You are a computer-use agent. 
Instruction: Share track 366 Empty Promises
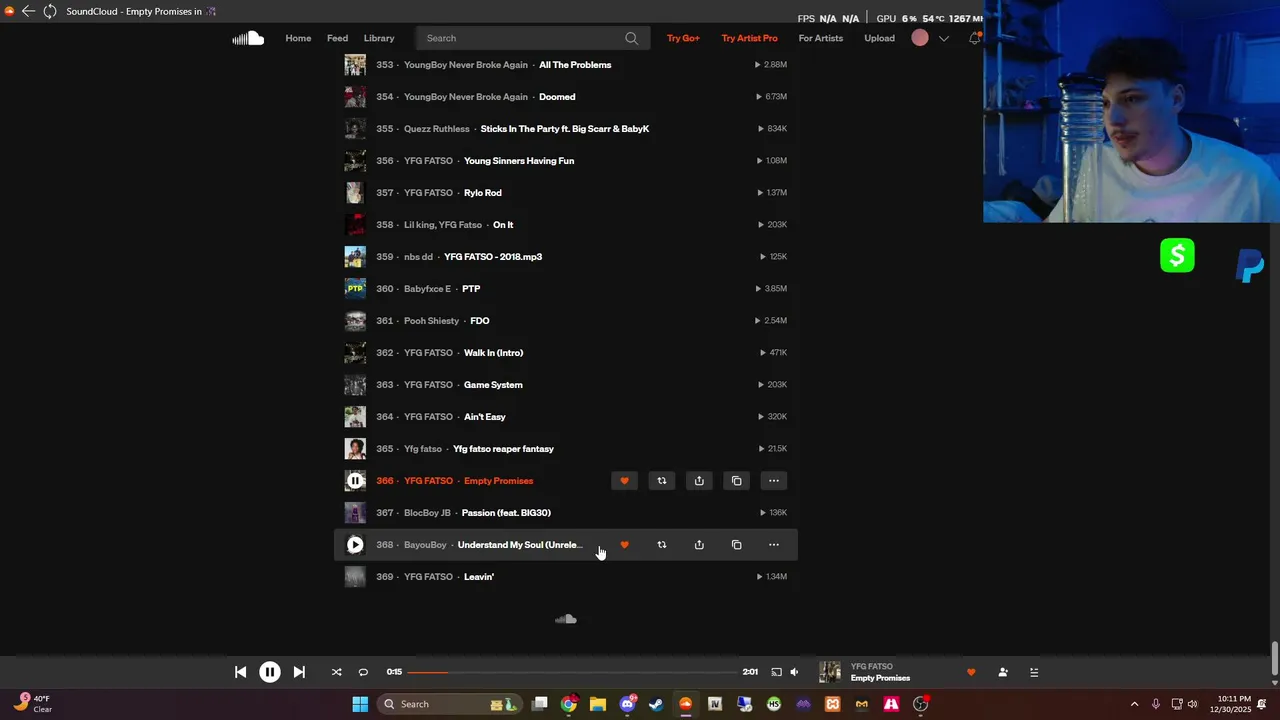699,481
